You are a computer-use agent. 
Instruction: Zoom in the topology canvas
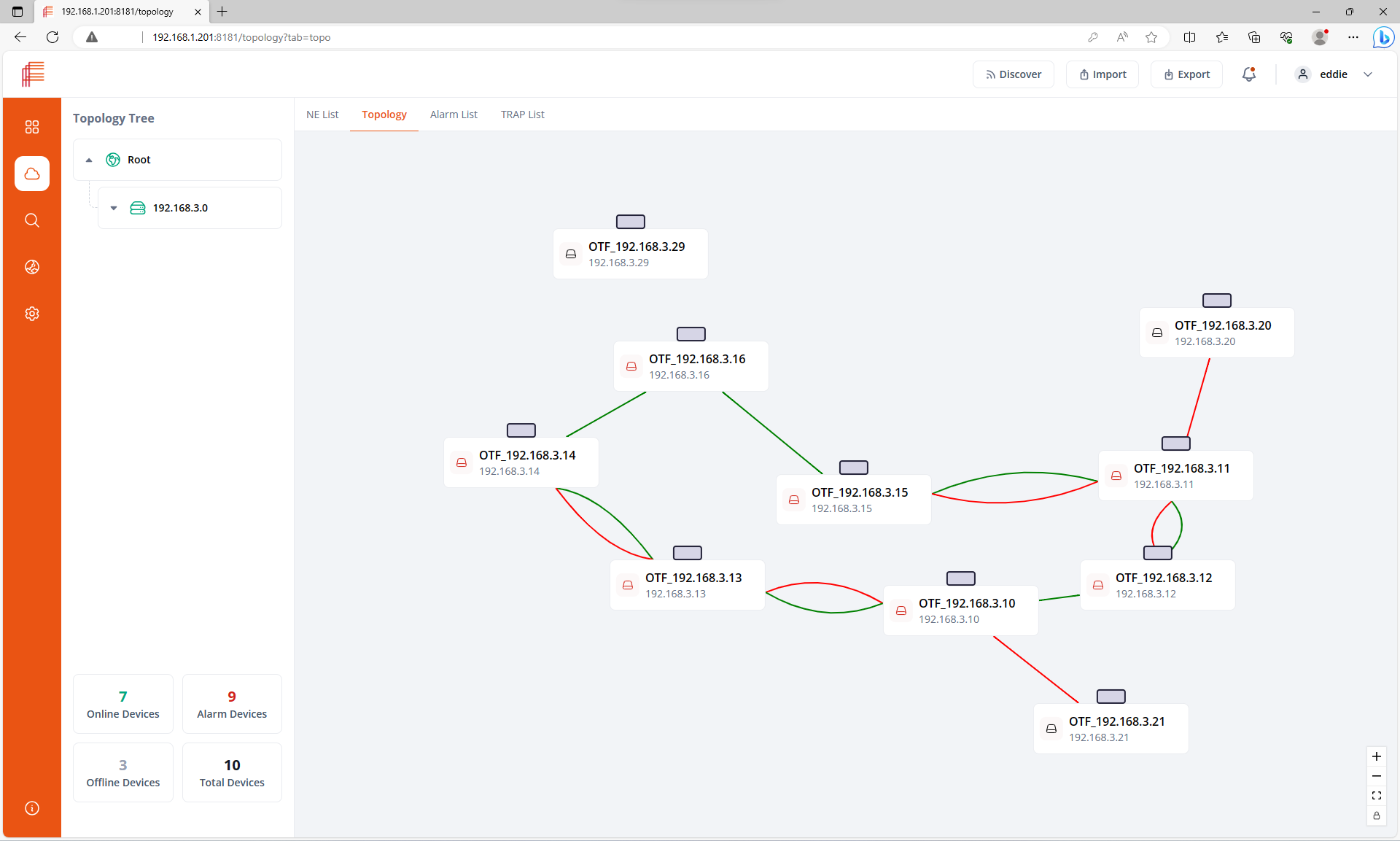point(1377,756)
